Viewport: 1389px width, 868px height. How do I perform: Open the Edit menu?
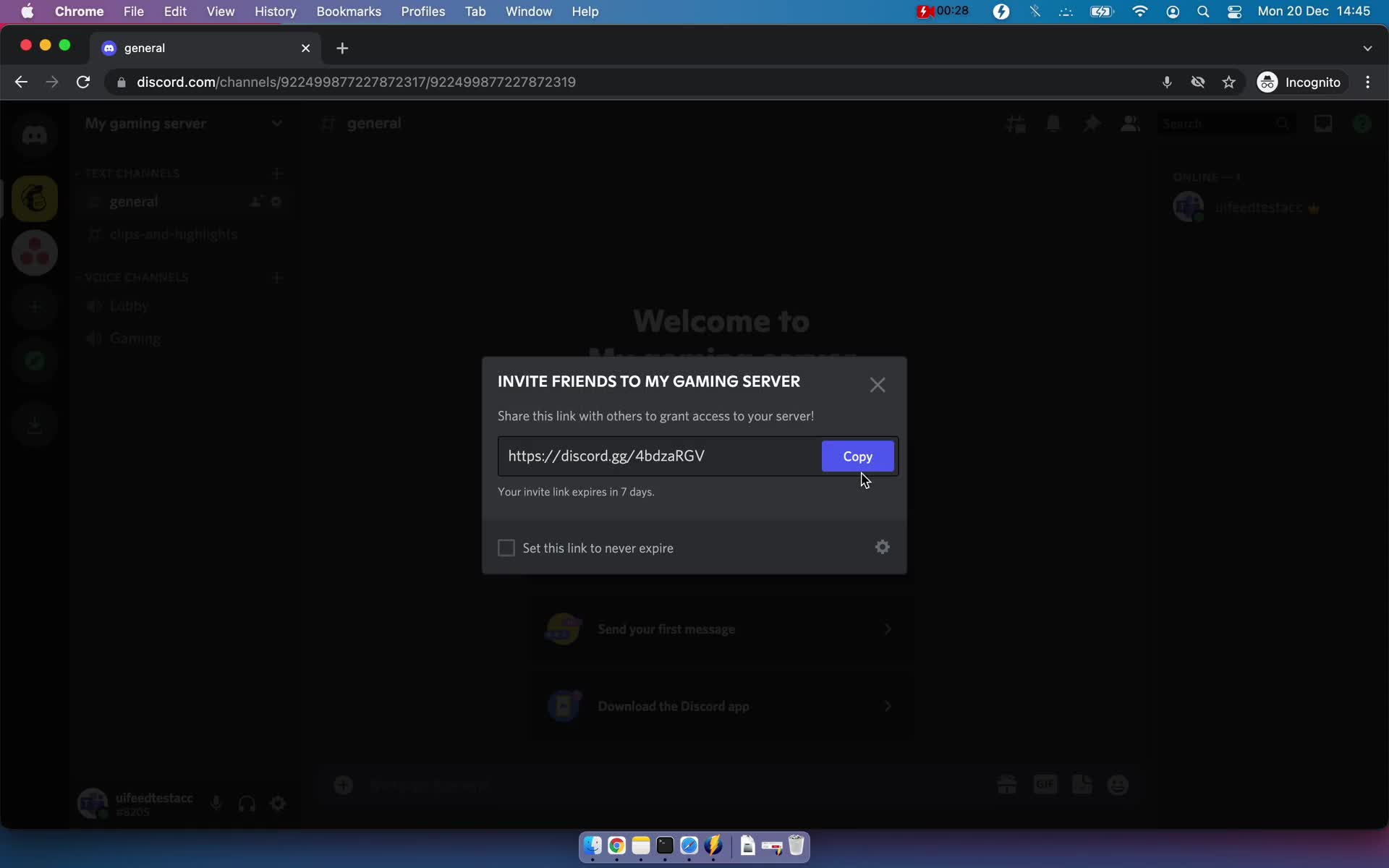click(175, 12)
